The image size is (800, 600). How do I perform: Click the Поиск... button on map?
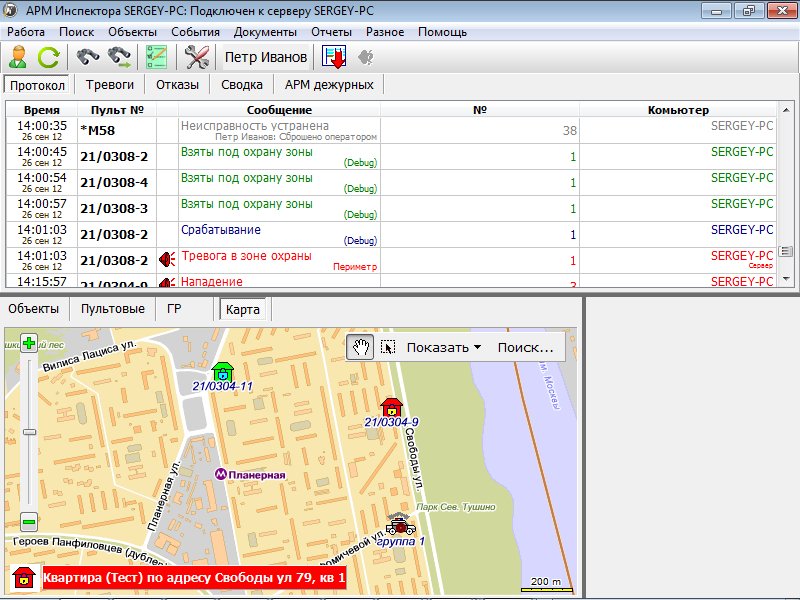[525, 347]
